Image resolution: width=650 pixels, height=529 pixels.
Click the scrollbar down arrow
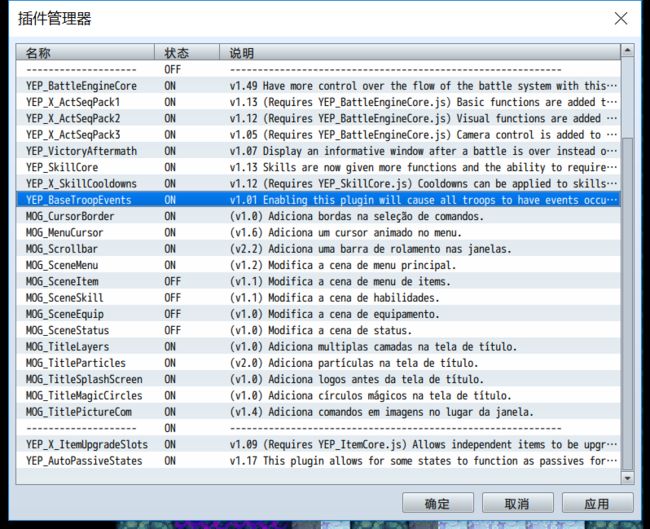pyautogui.click(x=627, y=478)
